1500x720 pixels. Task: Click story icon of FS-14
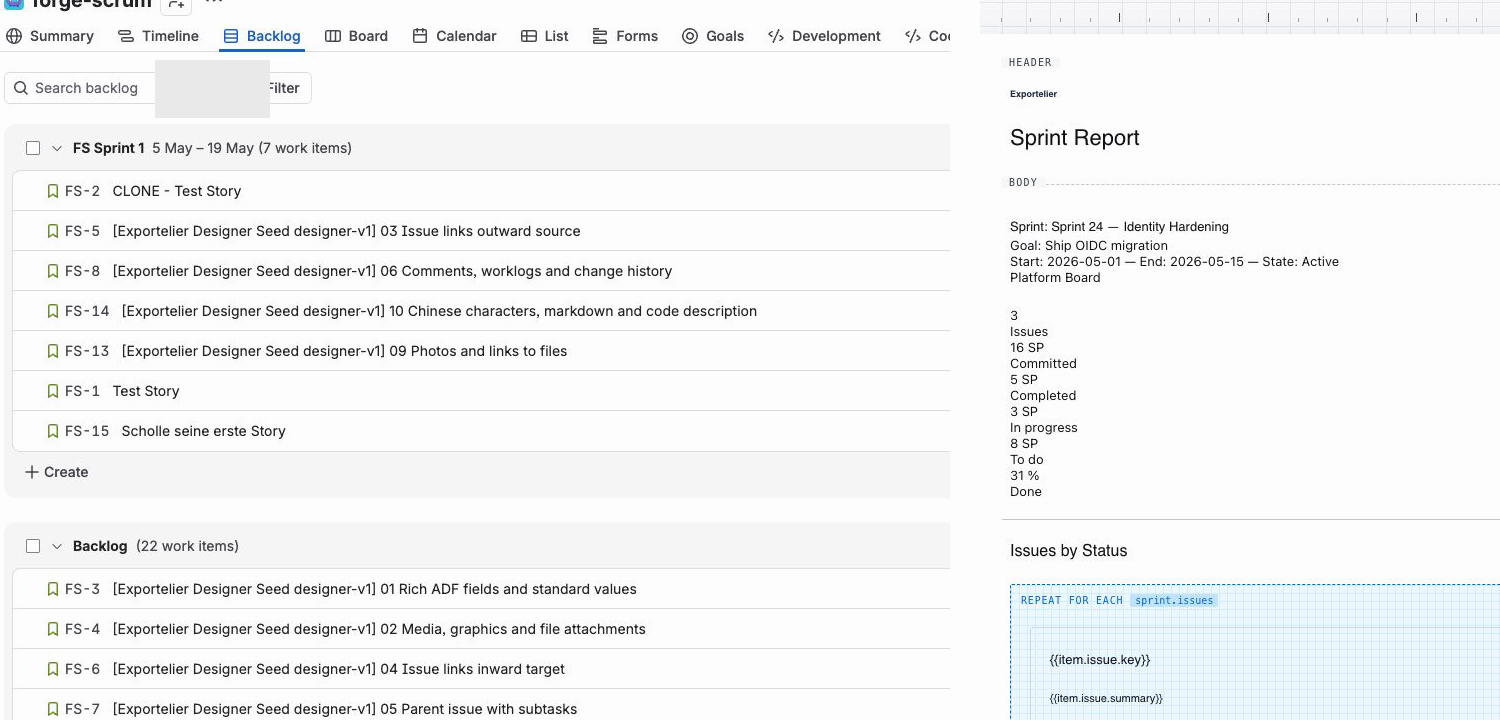53,311
